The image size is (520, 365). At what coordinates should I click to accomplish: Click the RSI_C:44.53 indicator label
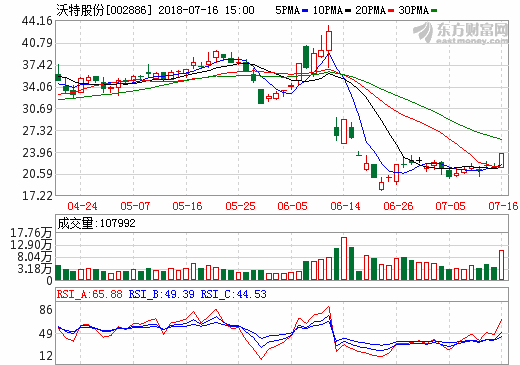pos(234,294)
